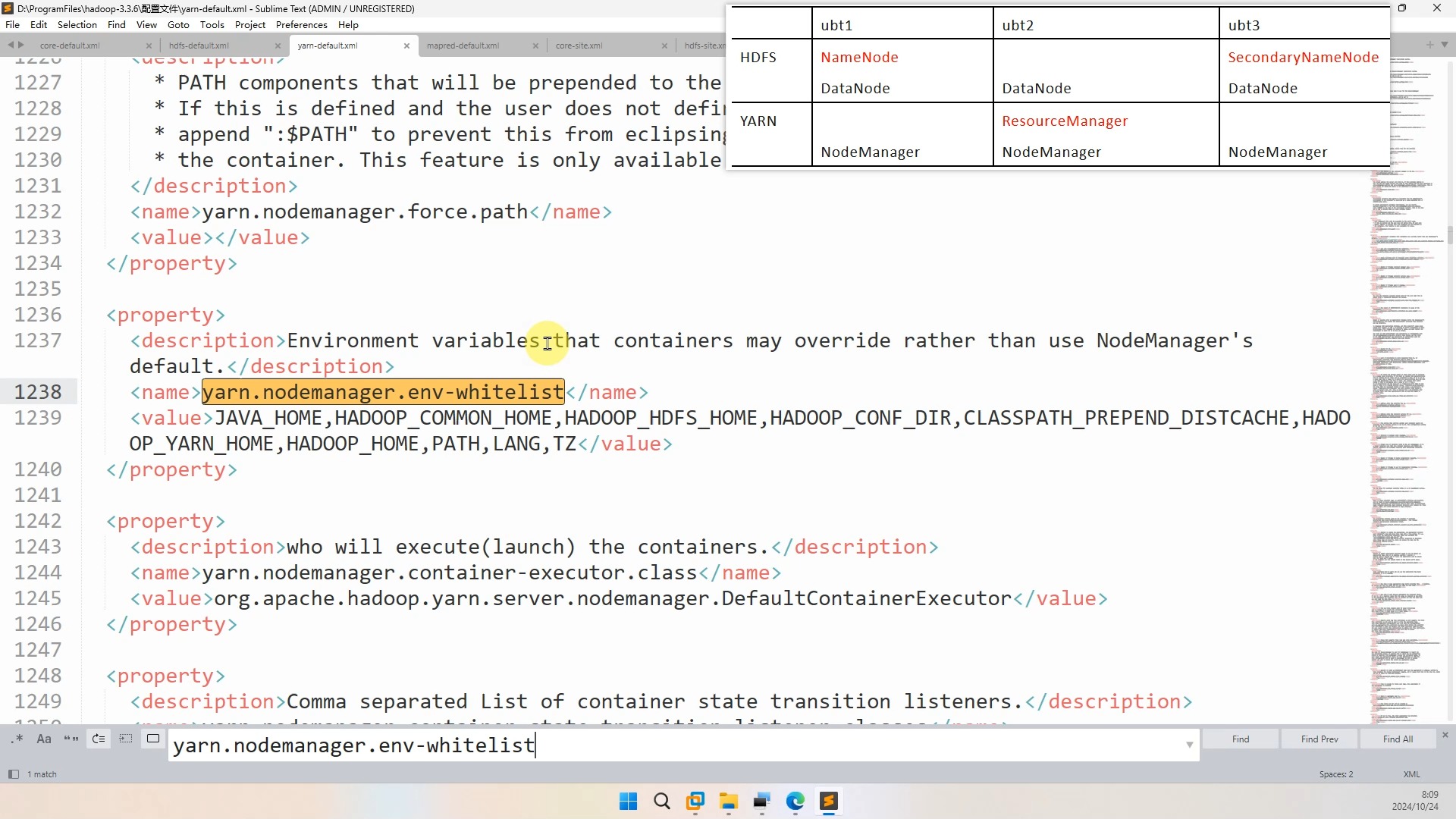Toggle regular expression search option
Viewport: 1456px width, 819px height.
point(18,739)
